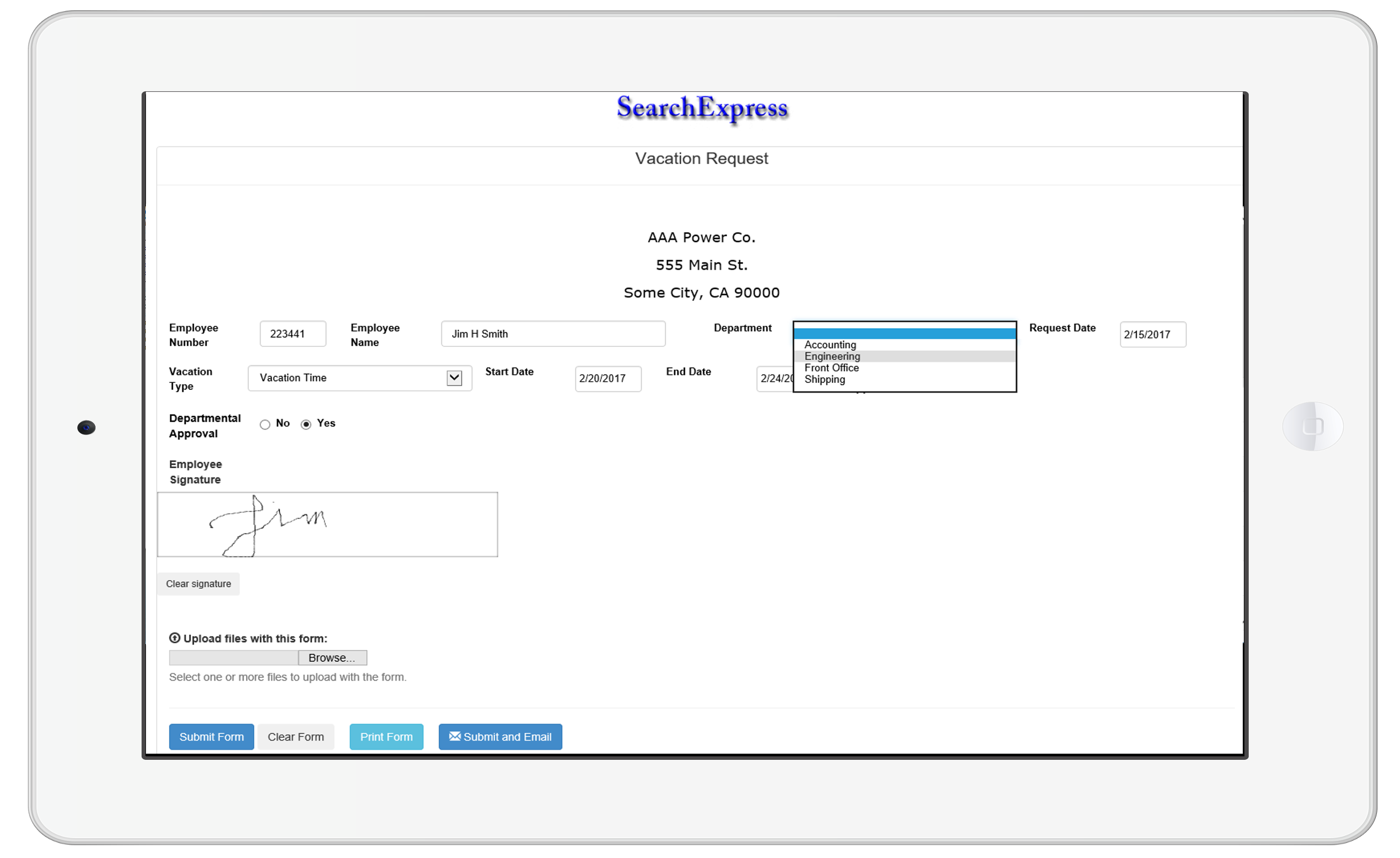Image resolution: width=1400 pixels, height=858 pixels.
Task: Click 'Select one or more files' help text
Action: (x=288, y=677)
